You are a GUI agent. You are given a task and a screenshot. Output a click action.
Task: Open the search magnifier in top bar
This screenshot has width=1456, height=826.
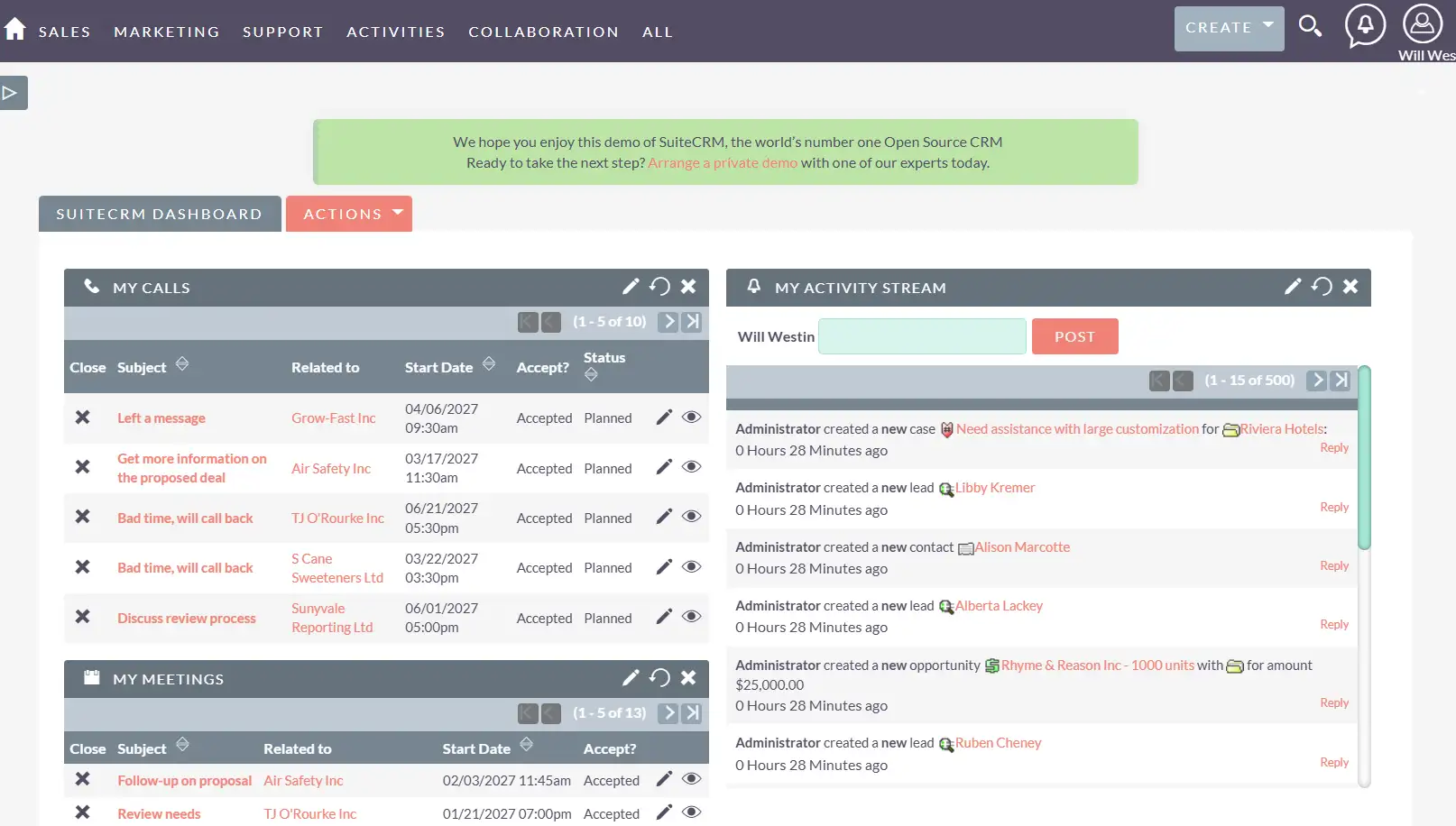pos(1310,26)
